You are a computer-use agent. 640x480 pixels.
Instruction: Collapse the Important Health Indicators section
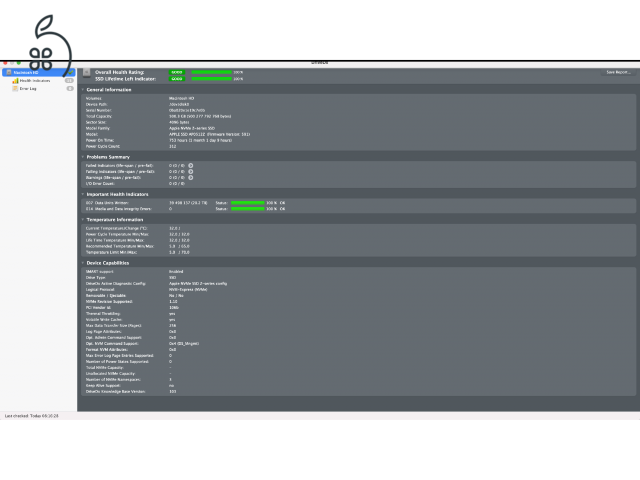coord(83,194)
